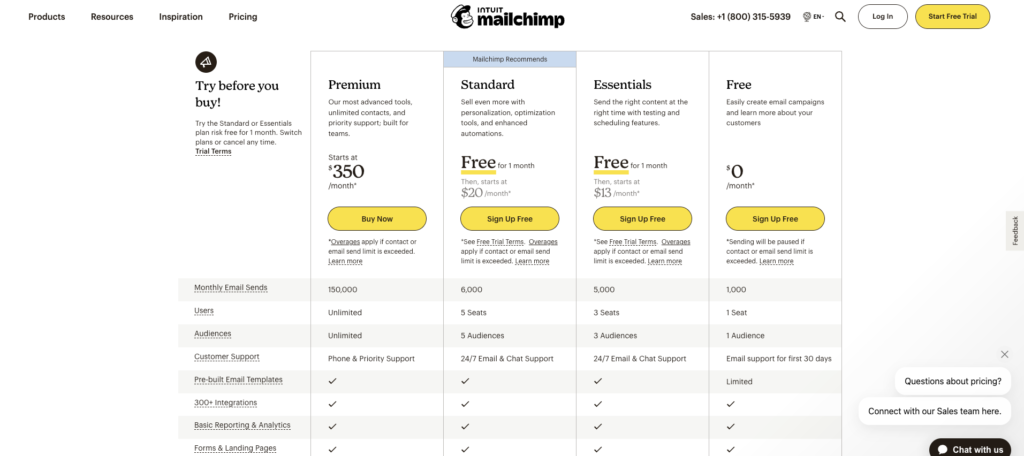This screenshot has height=456, width=1024.
Task: Open the Inspiration menu
Action: pyautogui.click(x=181, y=17)
